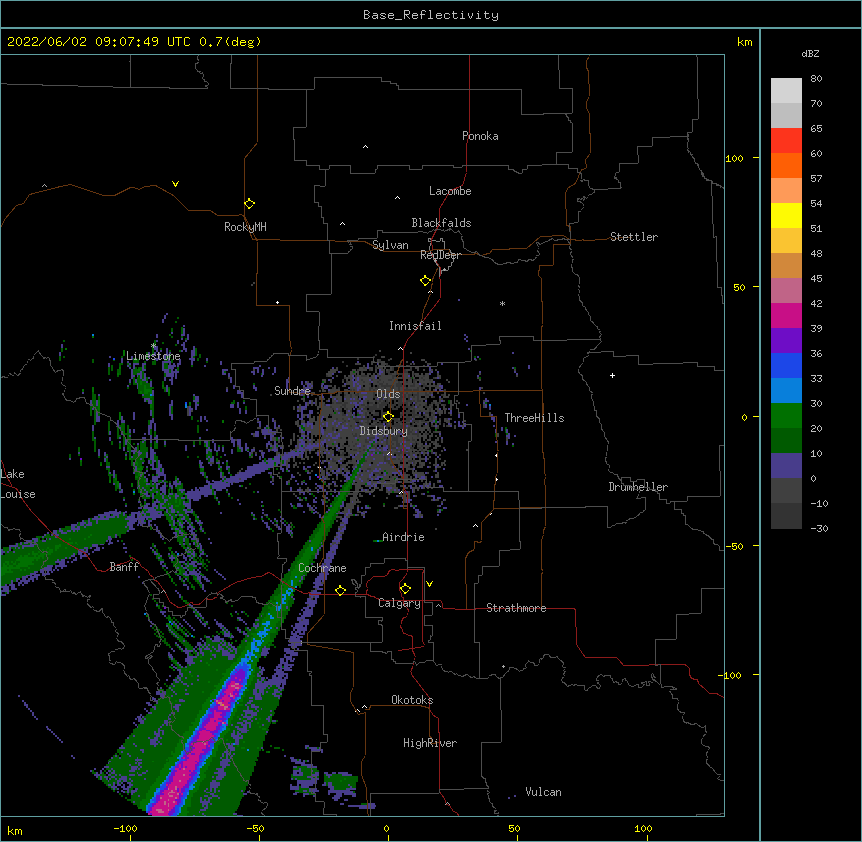Click the Innisfail city label
The image size is (862, 842).
(415, 326)
